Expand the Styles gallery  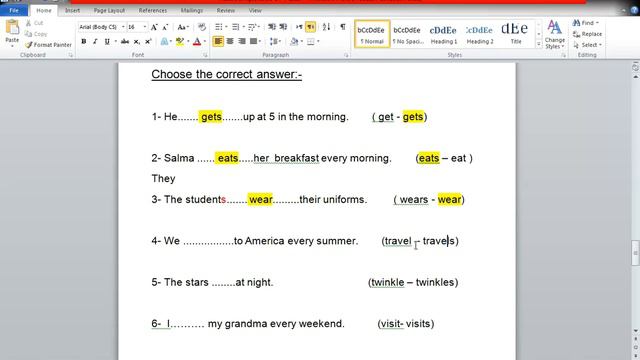coord(538,44)
